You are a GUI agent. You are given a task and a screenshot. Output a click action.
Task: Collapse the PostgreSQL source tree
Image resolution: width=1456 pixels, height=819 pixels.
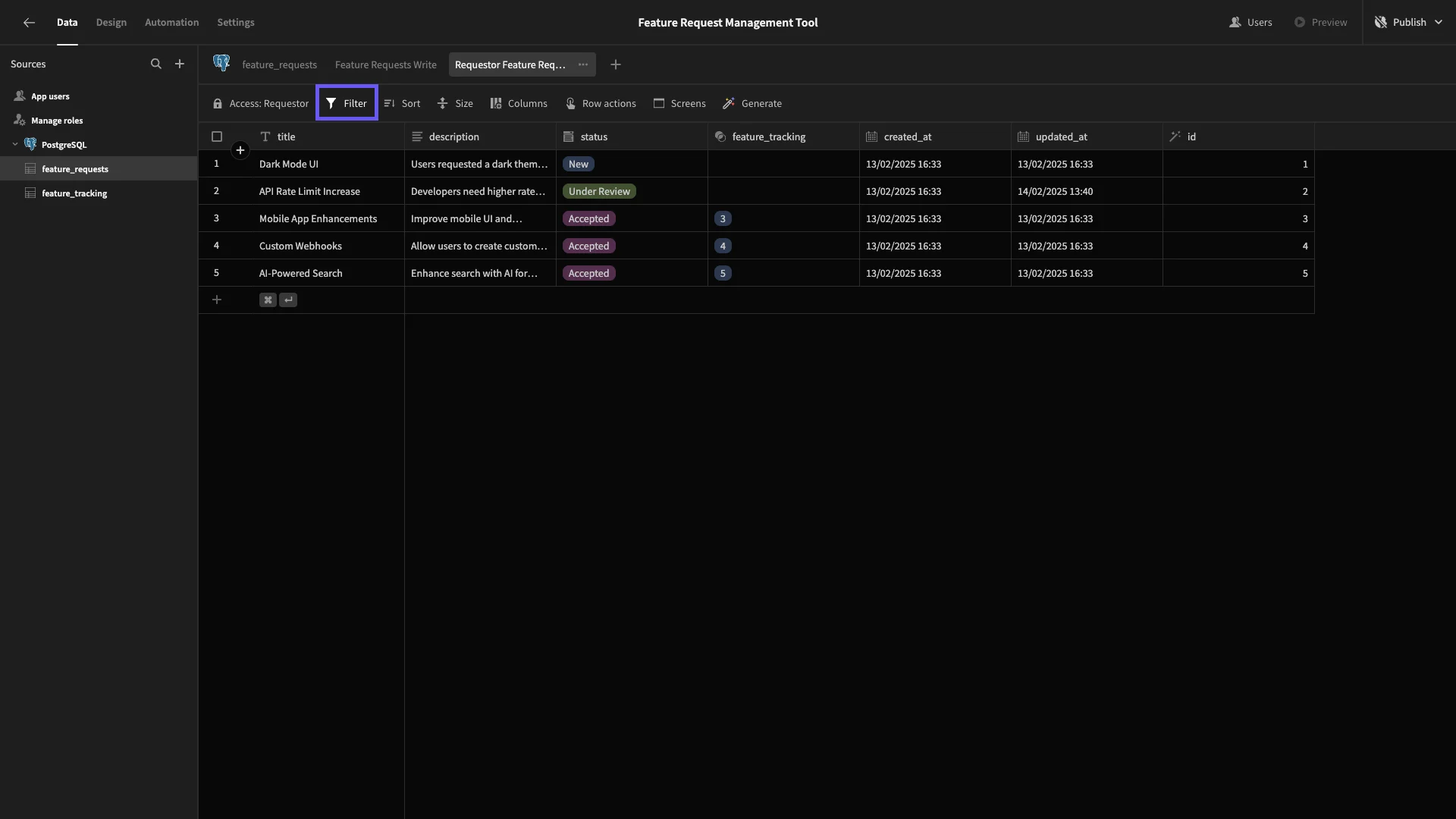pos(15,144)
